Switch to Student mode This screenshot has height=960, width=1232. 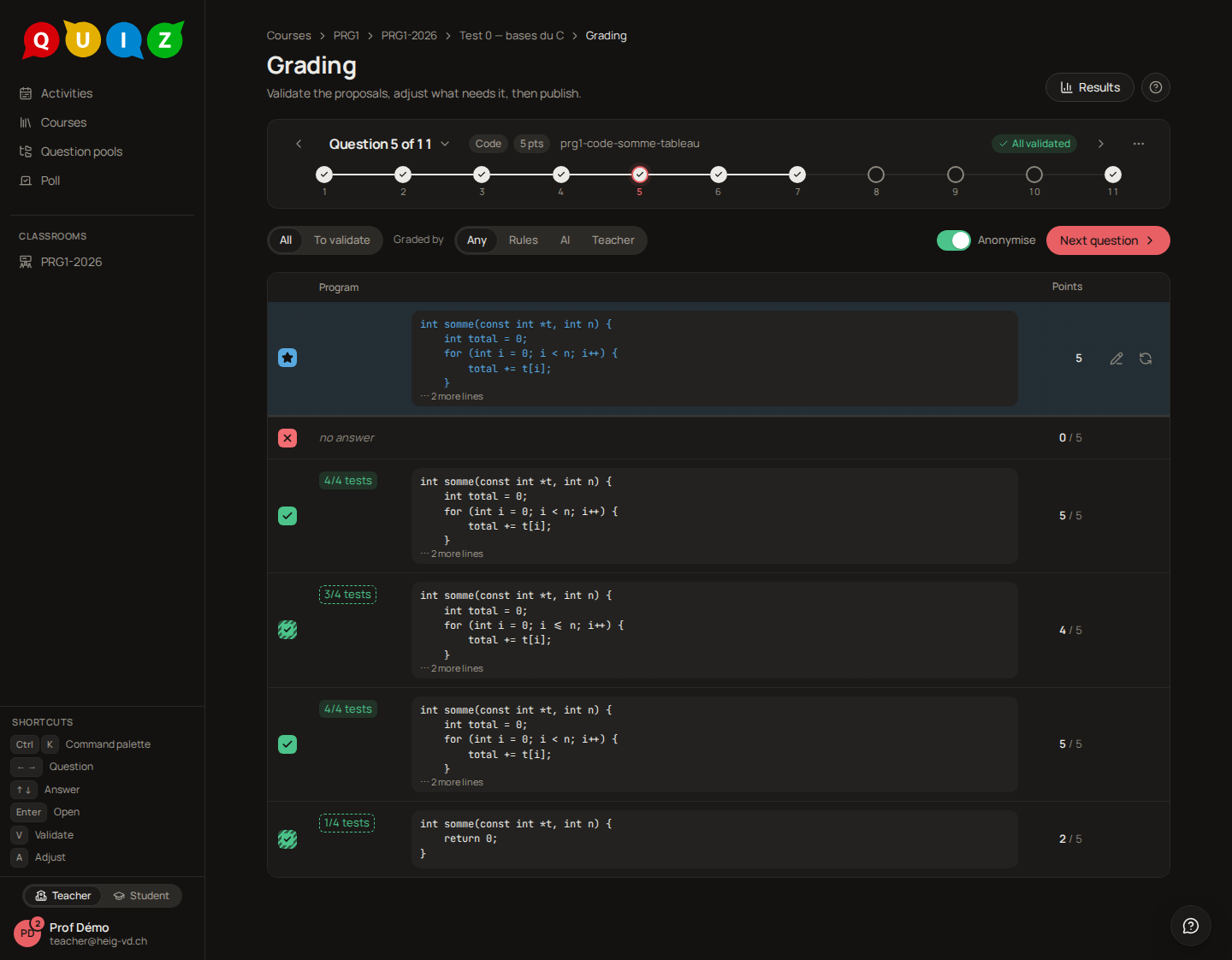tap(141, 896)
